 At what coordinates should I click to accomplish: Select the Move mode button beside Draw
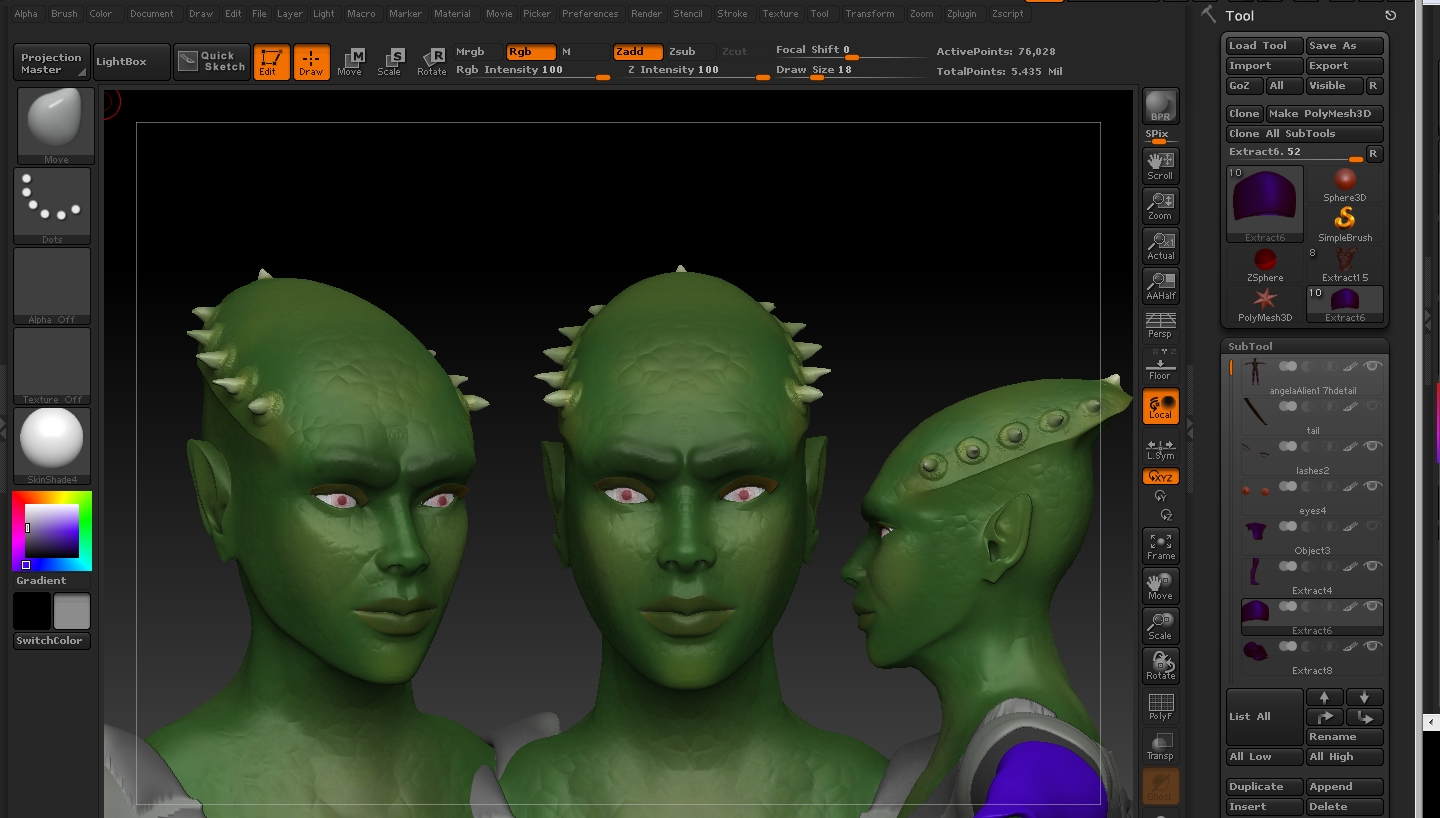(x=350, y=62)
